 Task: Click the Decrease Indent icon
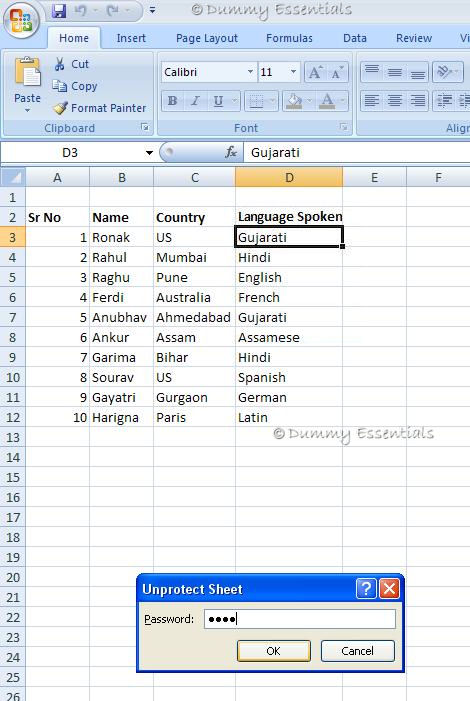coord(445,101)
